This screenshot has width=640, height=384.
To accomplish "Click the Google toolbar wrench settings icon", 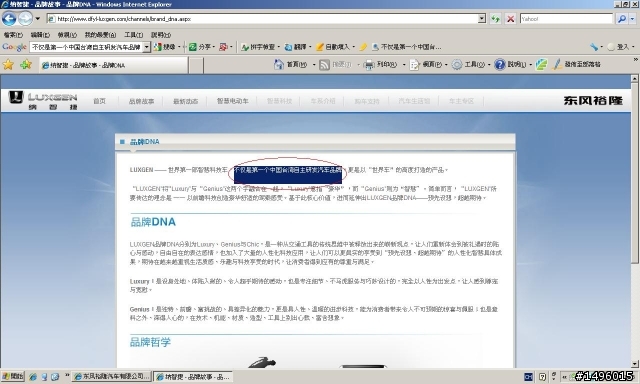I will pyautogui.click(x=593, y=47).
